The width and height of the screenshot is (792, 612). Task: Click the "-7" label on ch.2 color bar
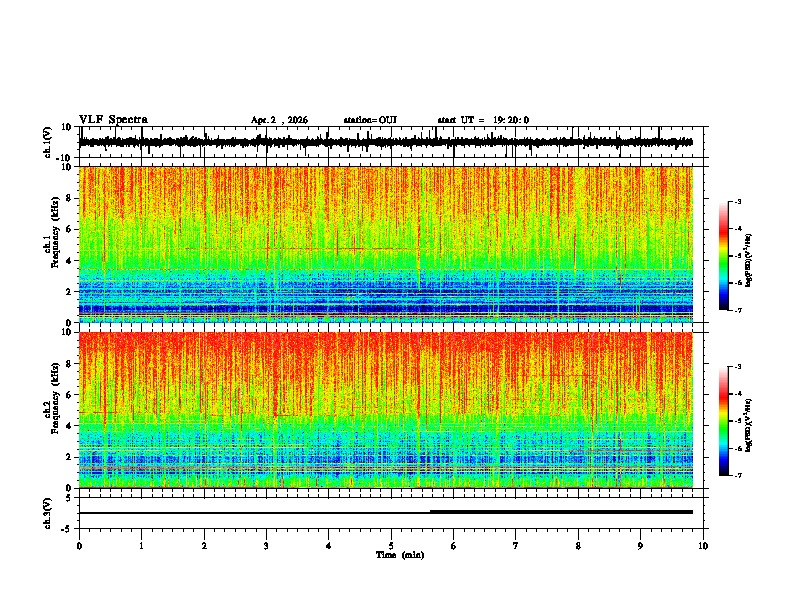(x=738, y=475)
